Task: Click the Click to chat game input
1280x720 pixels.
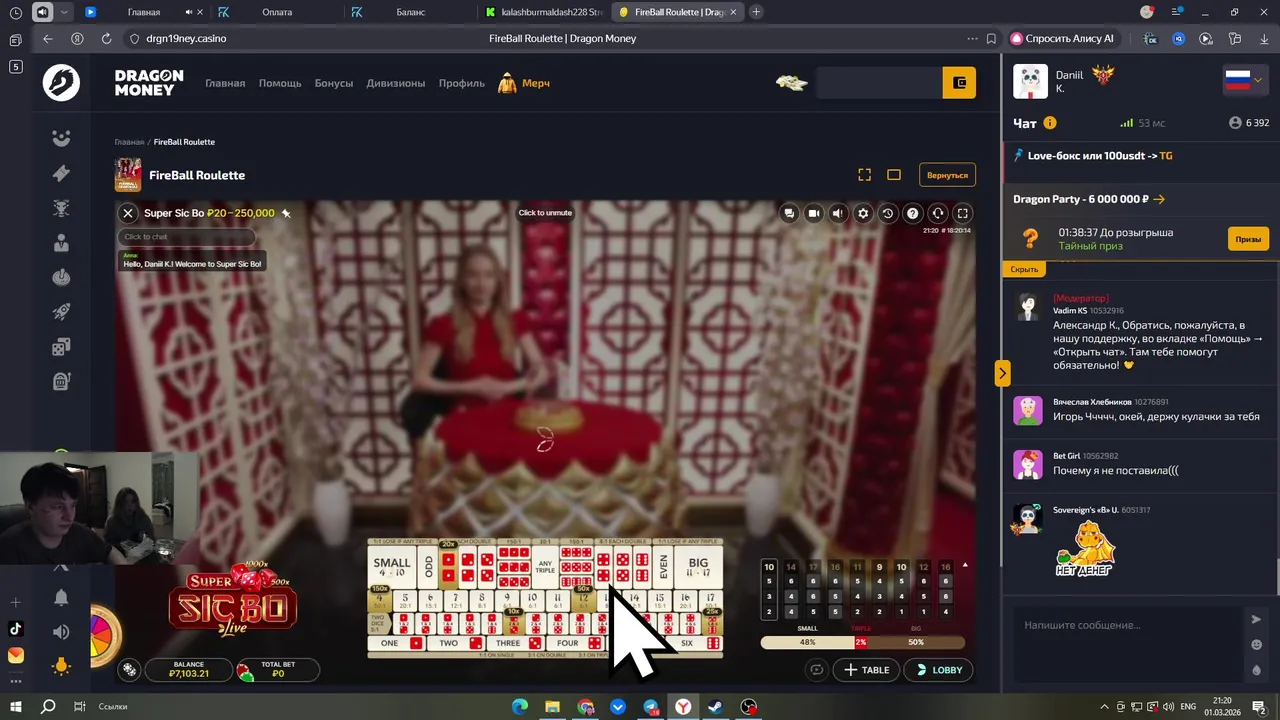Action: (x=186, y=237)
